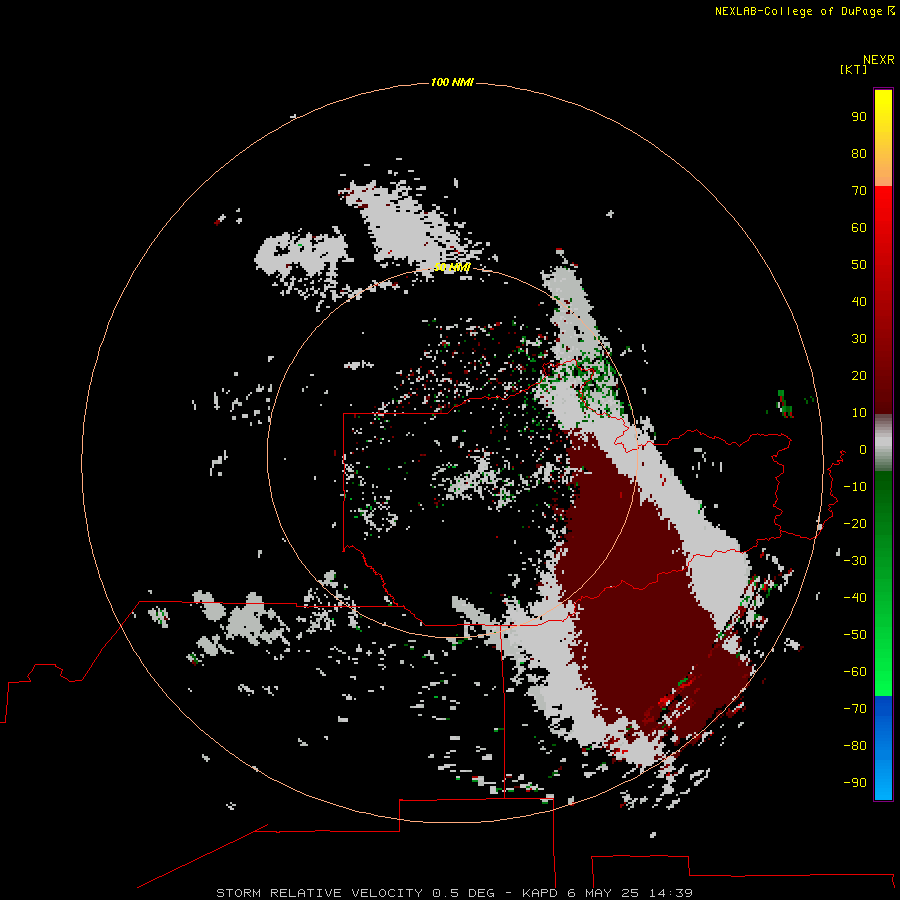Click the -70 value on velocity scale
Screen dimensions: 900x900
pos(855,709)
